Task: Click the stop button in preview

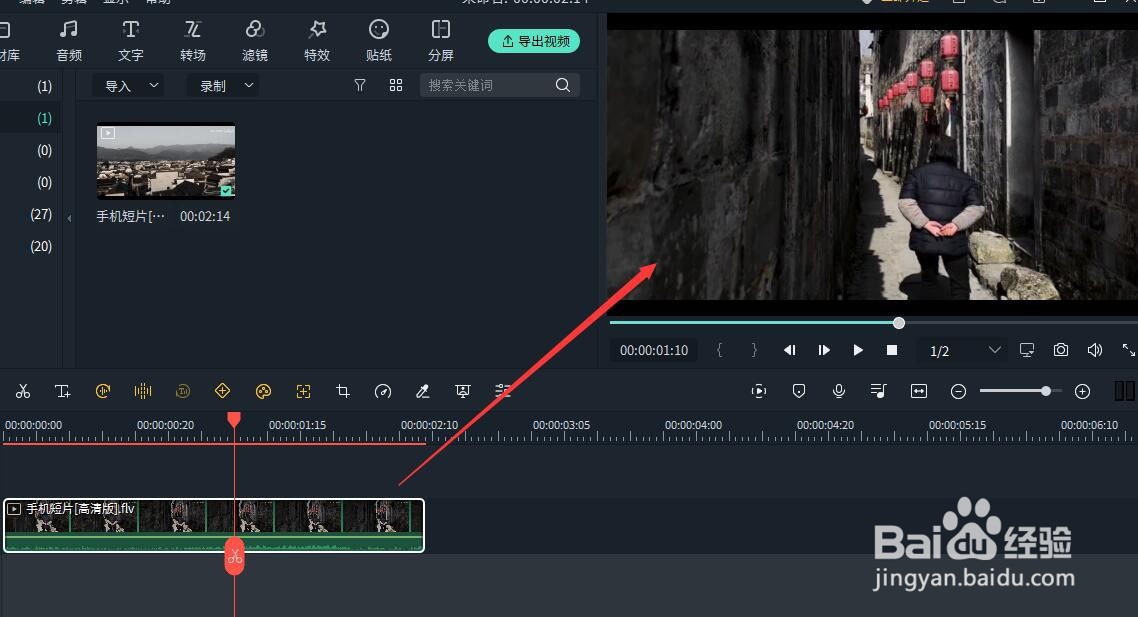Action: [x=892, y=351]
